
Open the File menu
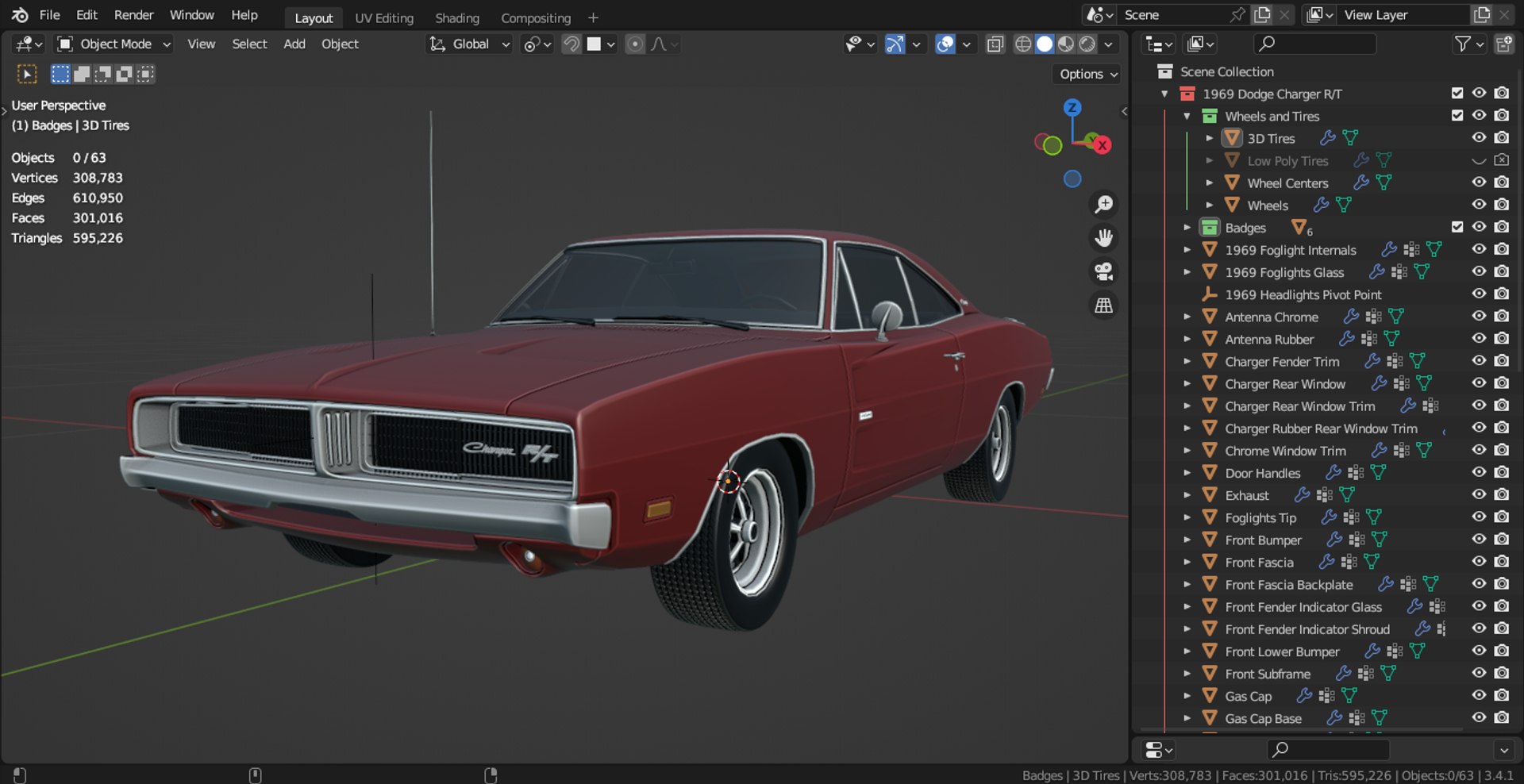pyautogui.click(x=49, y=15)
